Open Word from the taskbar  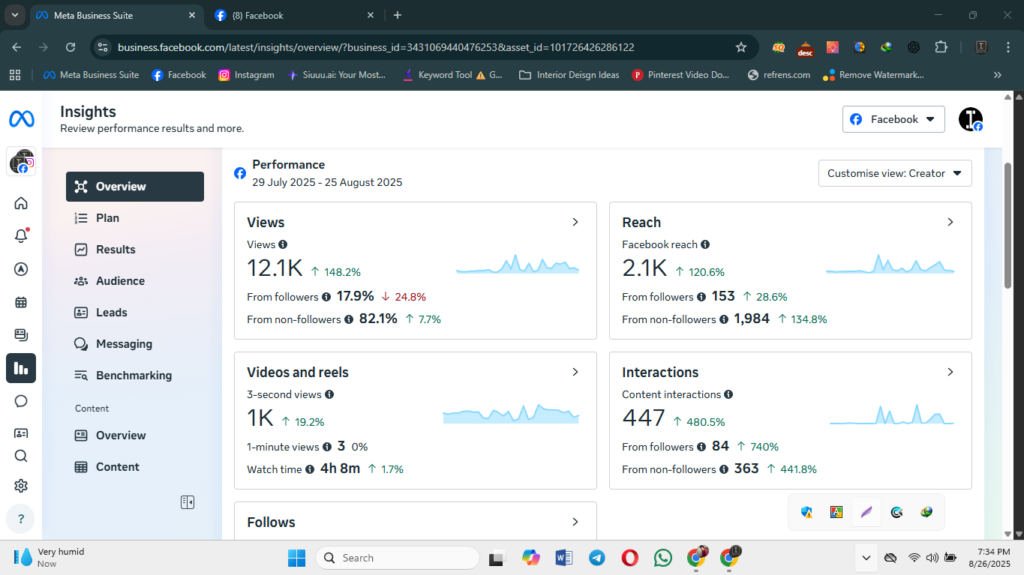[x=564, y=558]
